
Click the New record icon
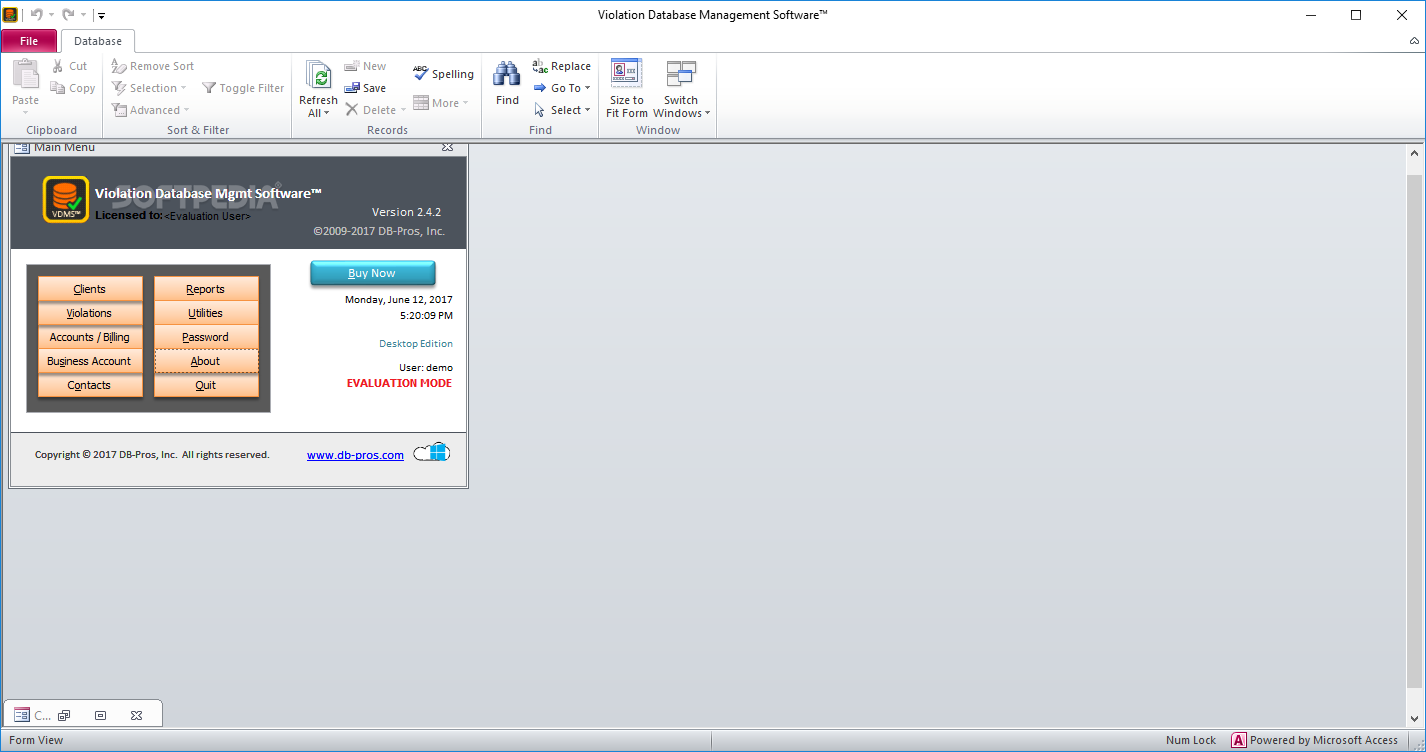point(352,66)
